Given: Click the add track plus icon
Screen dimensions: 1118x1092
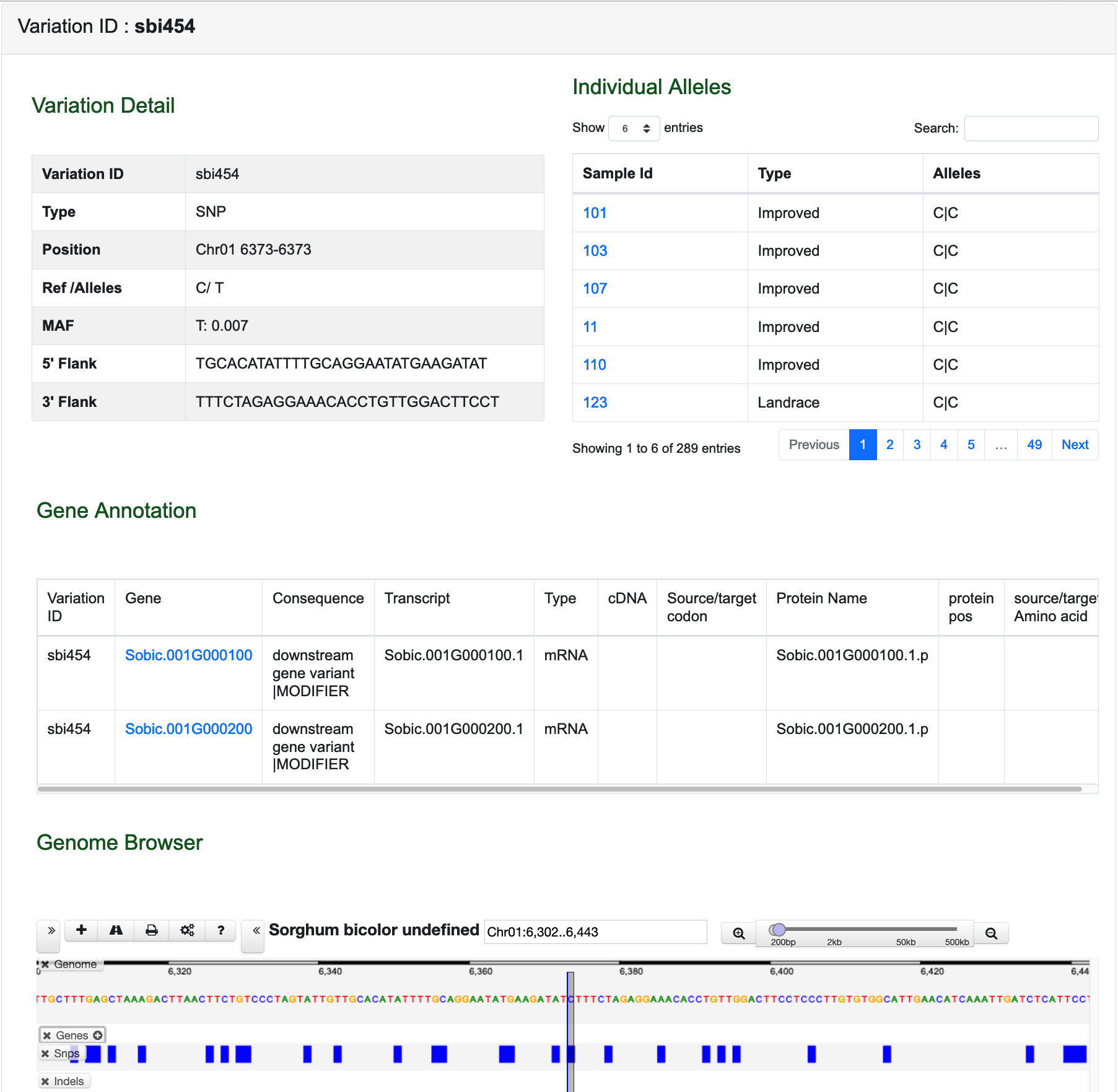Looking at the screenshot, I should [x=81, y=930].
